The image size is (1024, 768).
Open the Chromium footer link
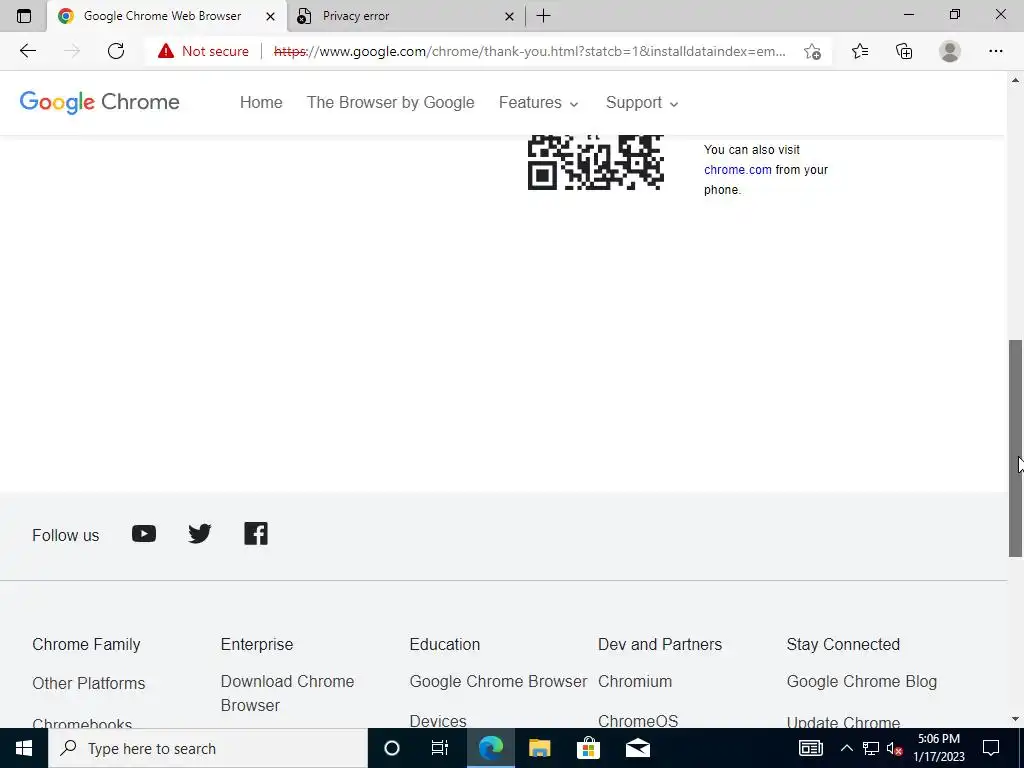coord(635,681)
